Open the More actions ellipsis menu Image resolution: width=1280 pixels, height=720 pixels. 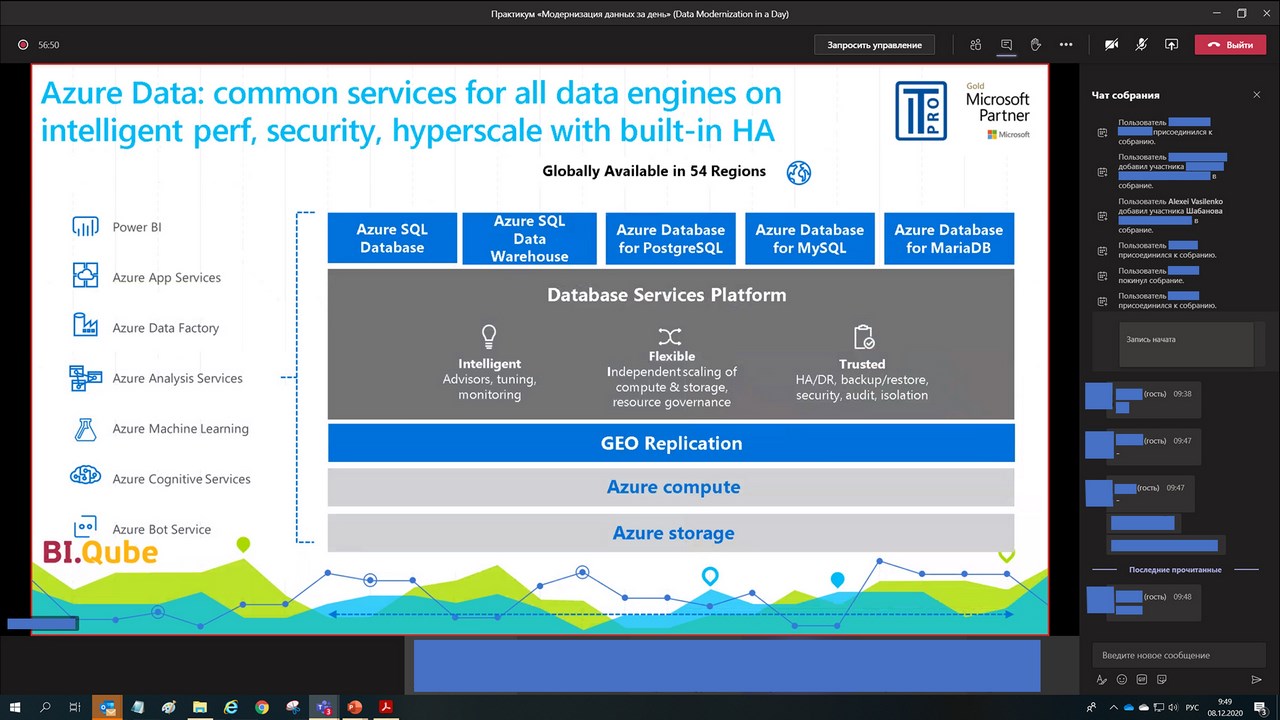coord(1066,45)
